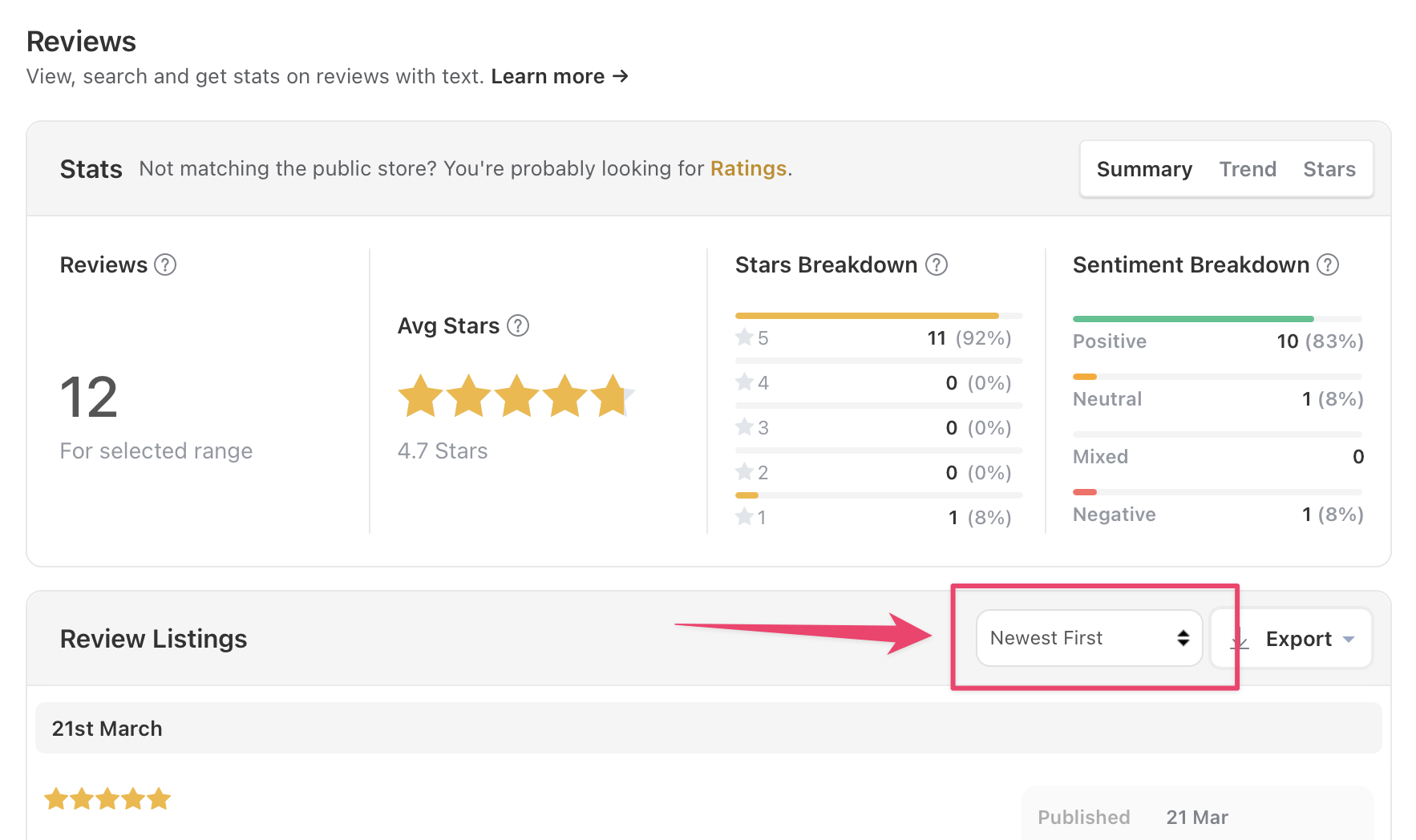Click the green Positive sentiment bar
1416x840 pixels.
pyautogui.click(x=1192, y=319)
